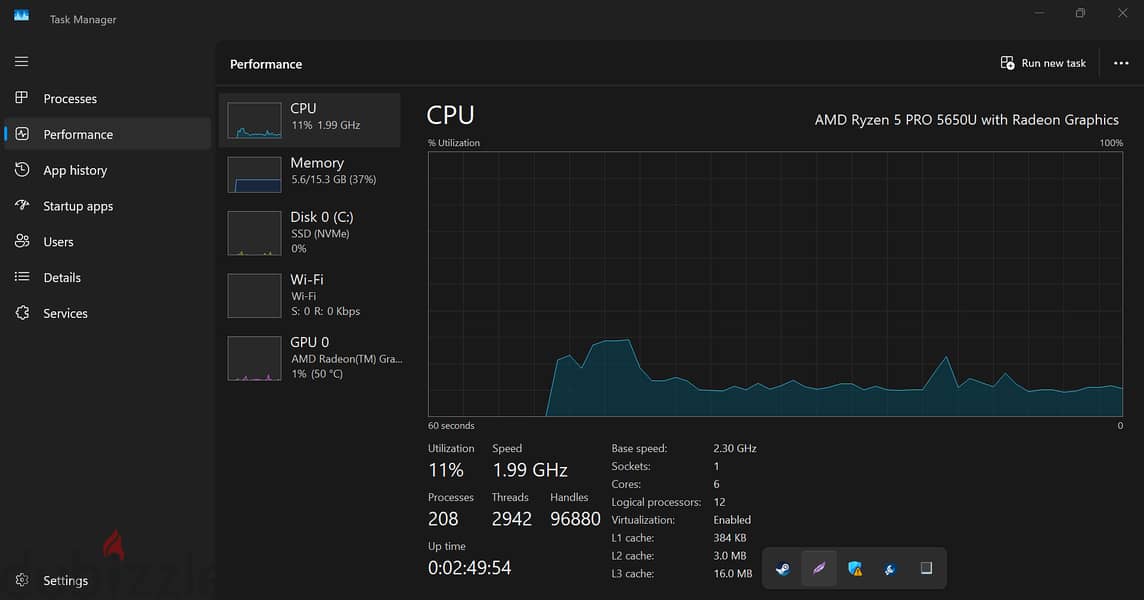1144x600 pixels.
Task: Click the 'Up time' label
Action: coord(447,546)
